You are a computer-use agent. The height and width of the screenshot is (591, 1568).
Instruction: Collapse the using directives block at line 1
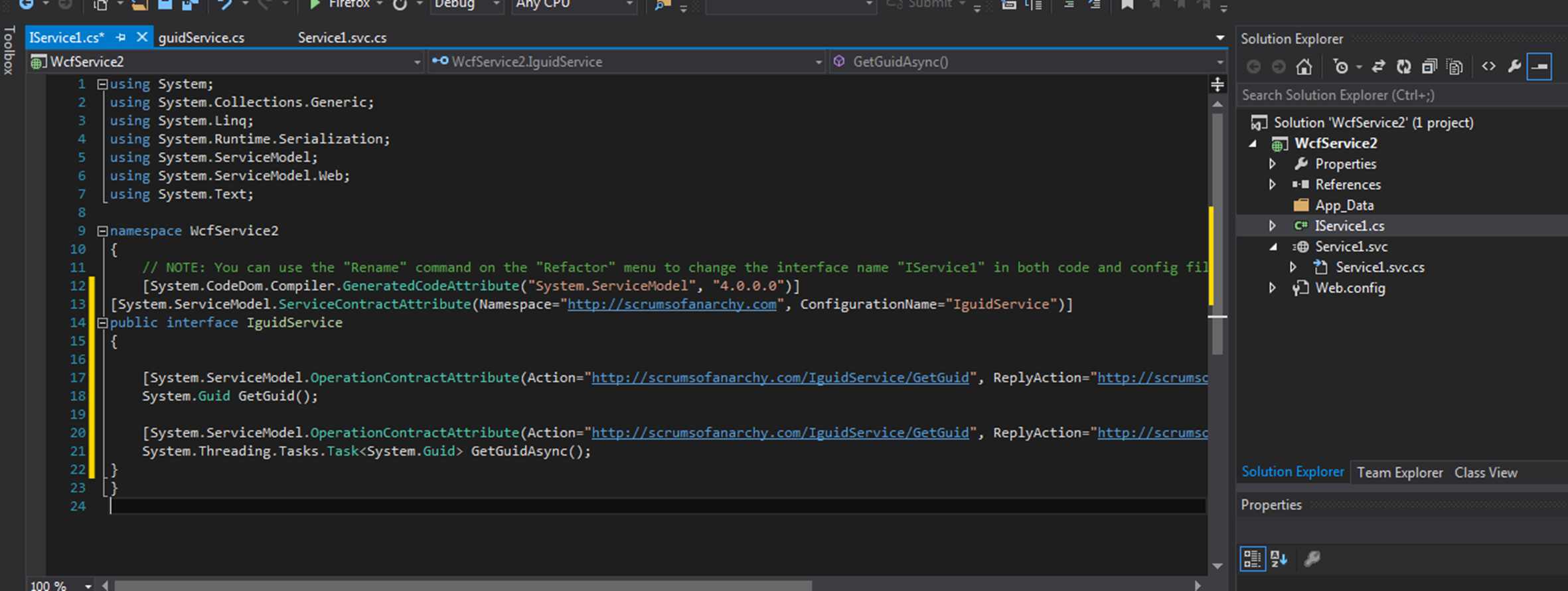click(x=102, y=84)
